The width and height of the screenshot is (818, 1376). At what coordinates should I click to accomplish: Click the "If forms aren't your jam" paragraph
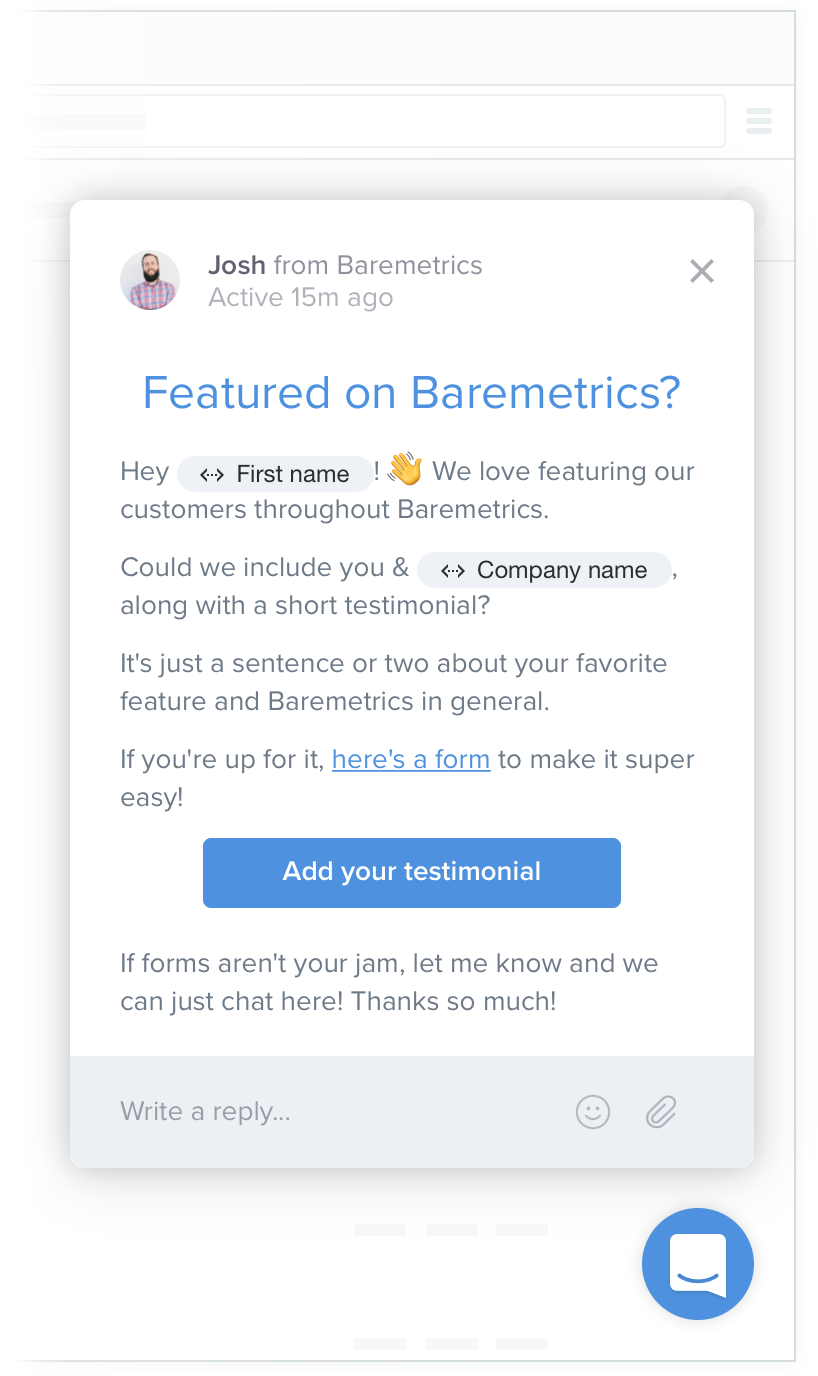(389, 982)
